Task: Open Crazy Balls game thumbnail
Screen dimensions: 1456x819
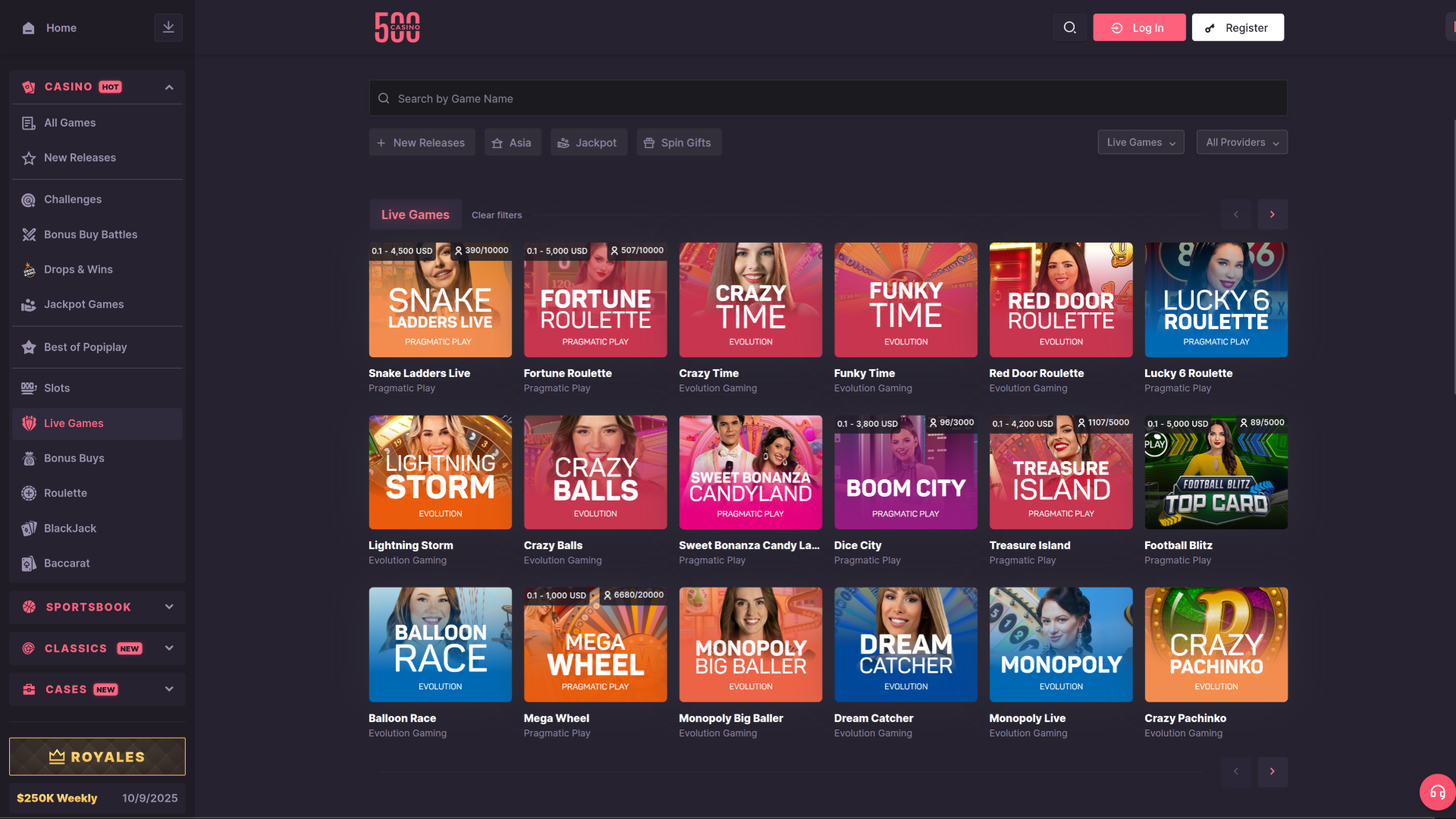Action: [595, 472]
